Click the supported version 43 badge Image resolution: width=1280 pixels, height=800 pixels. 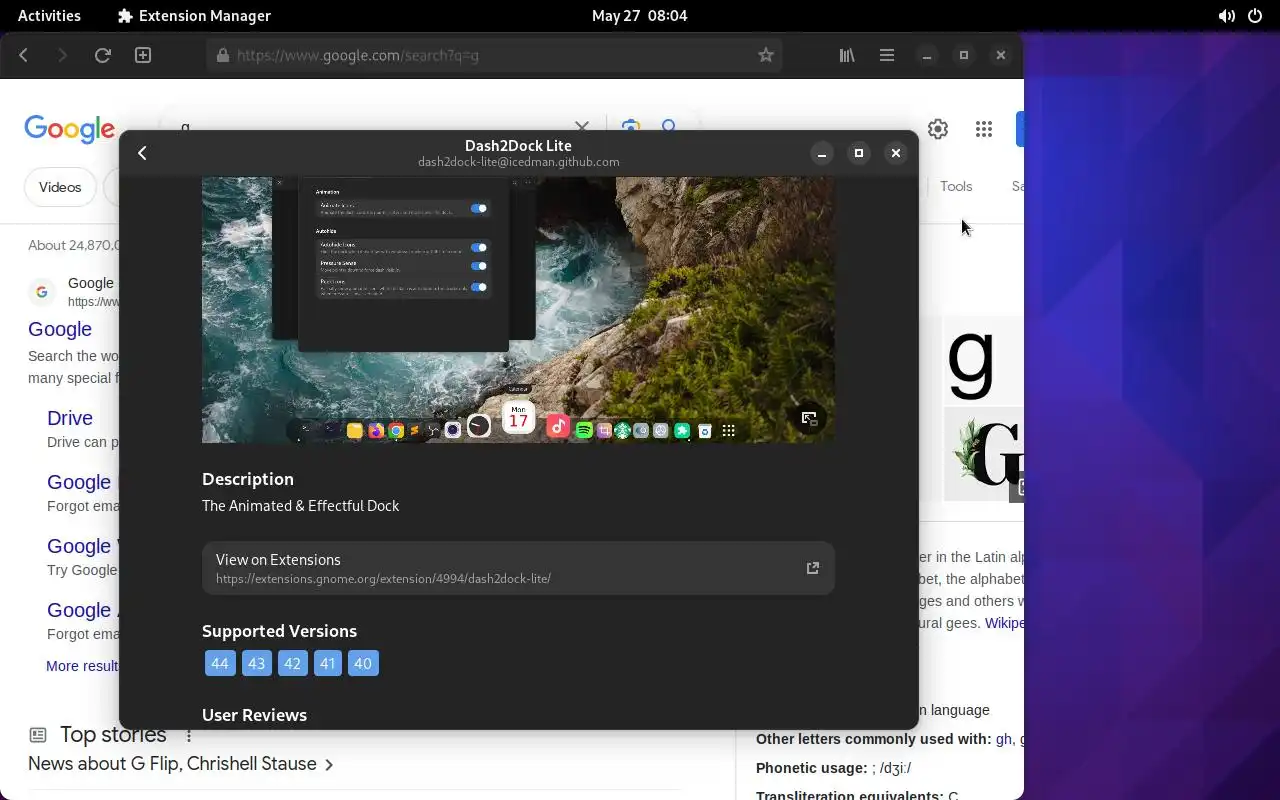click(x=257, y=663)
